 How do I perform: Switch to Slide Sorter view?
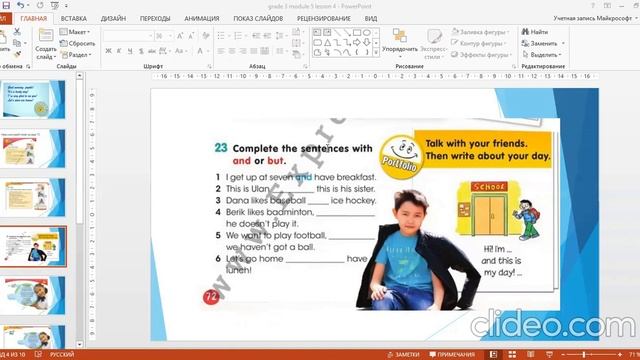[512, 354]
